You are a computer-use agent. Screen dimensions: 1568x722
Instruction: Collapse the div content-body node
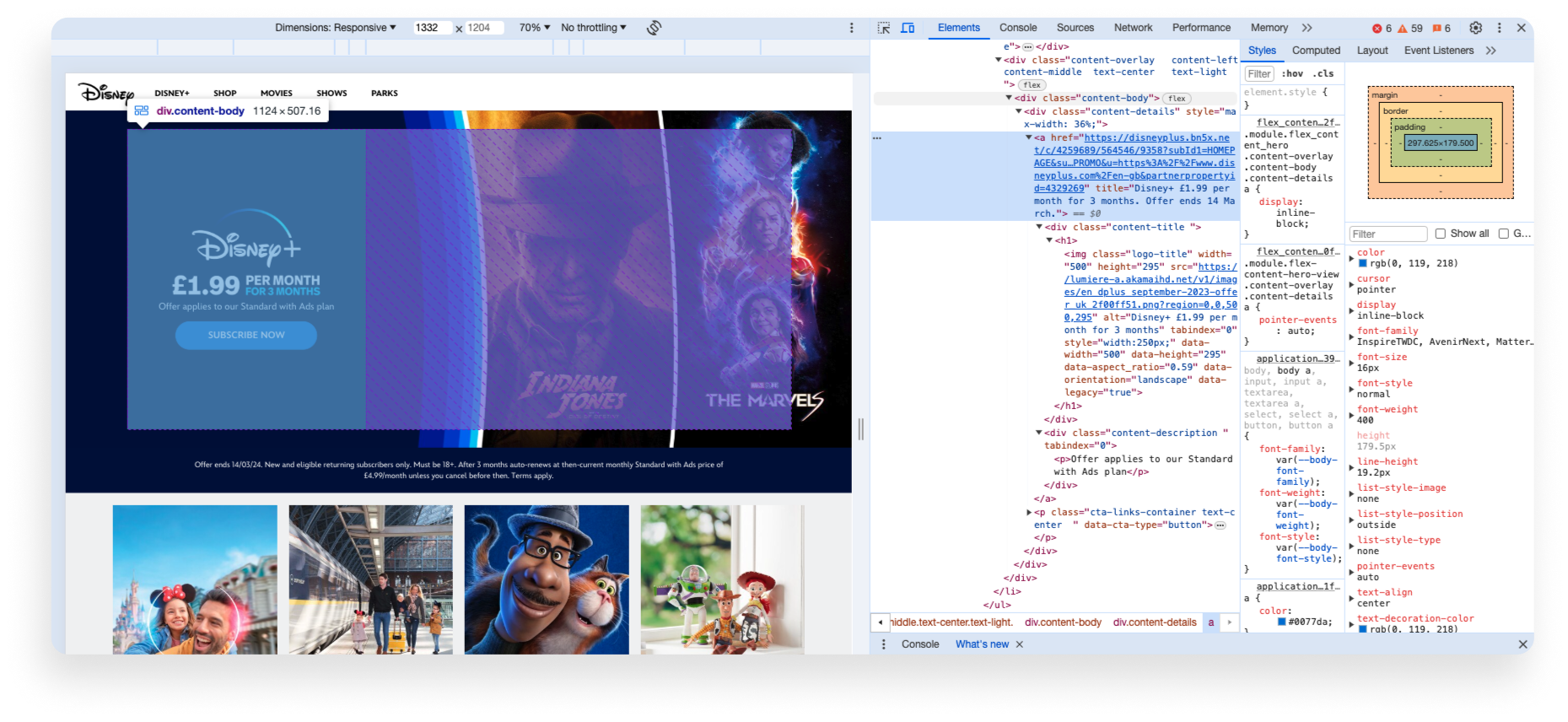[x=1009, y=98]
